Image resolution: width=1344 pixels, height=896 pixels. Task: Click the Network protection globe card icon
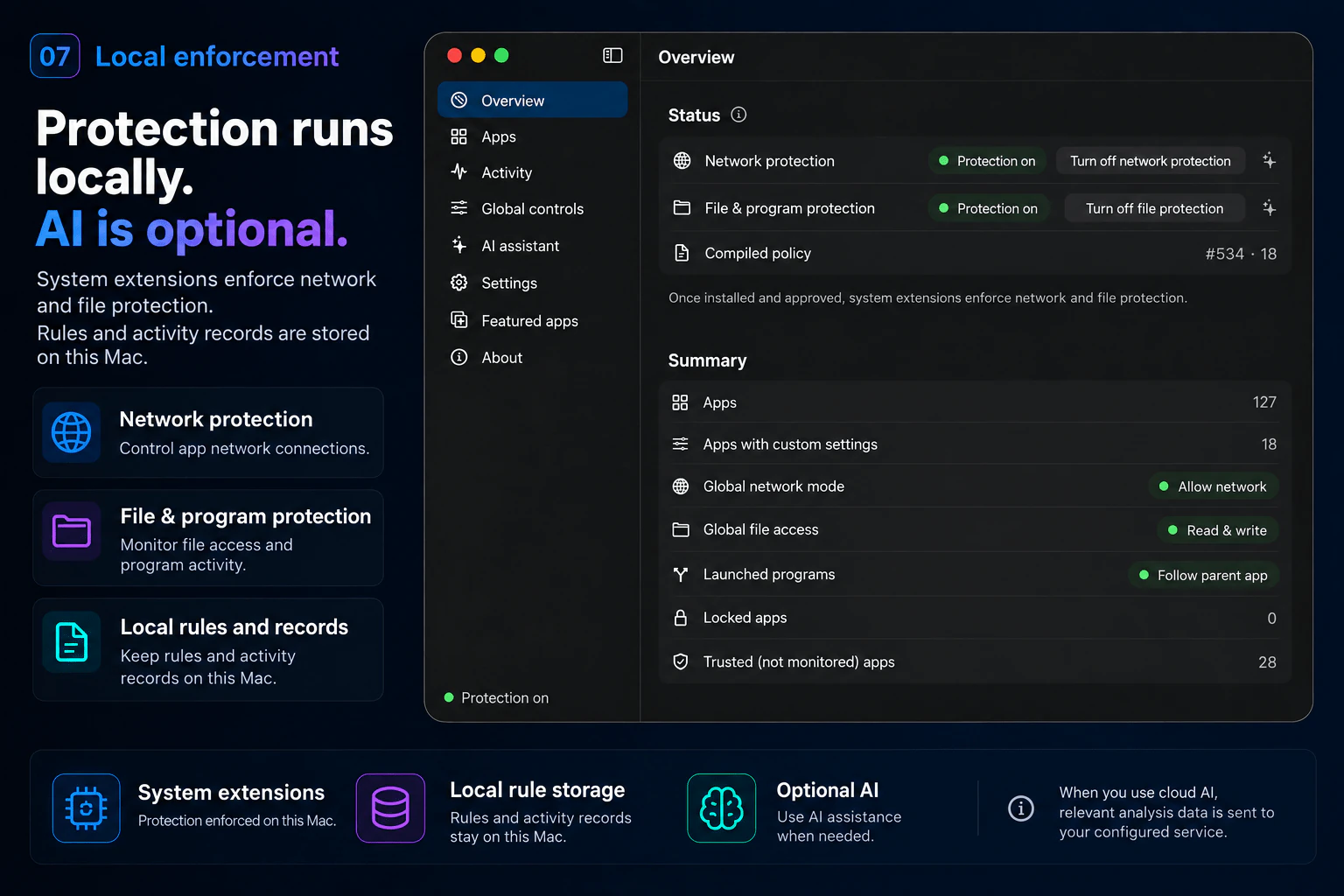[71, 432]
